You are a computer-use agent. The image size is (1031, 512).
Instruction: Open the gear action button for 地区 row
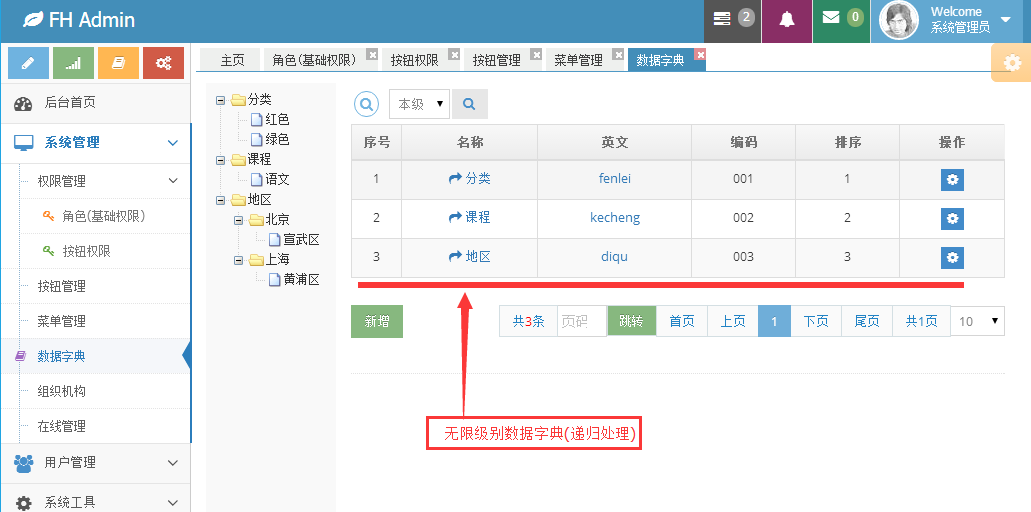(x=952, y=258)
